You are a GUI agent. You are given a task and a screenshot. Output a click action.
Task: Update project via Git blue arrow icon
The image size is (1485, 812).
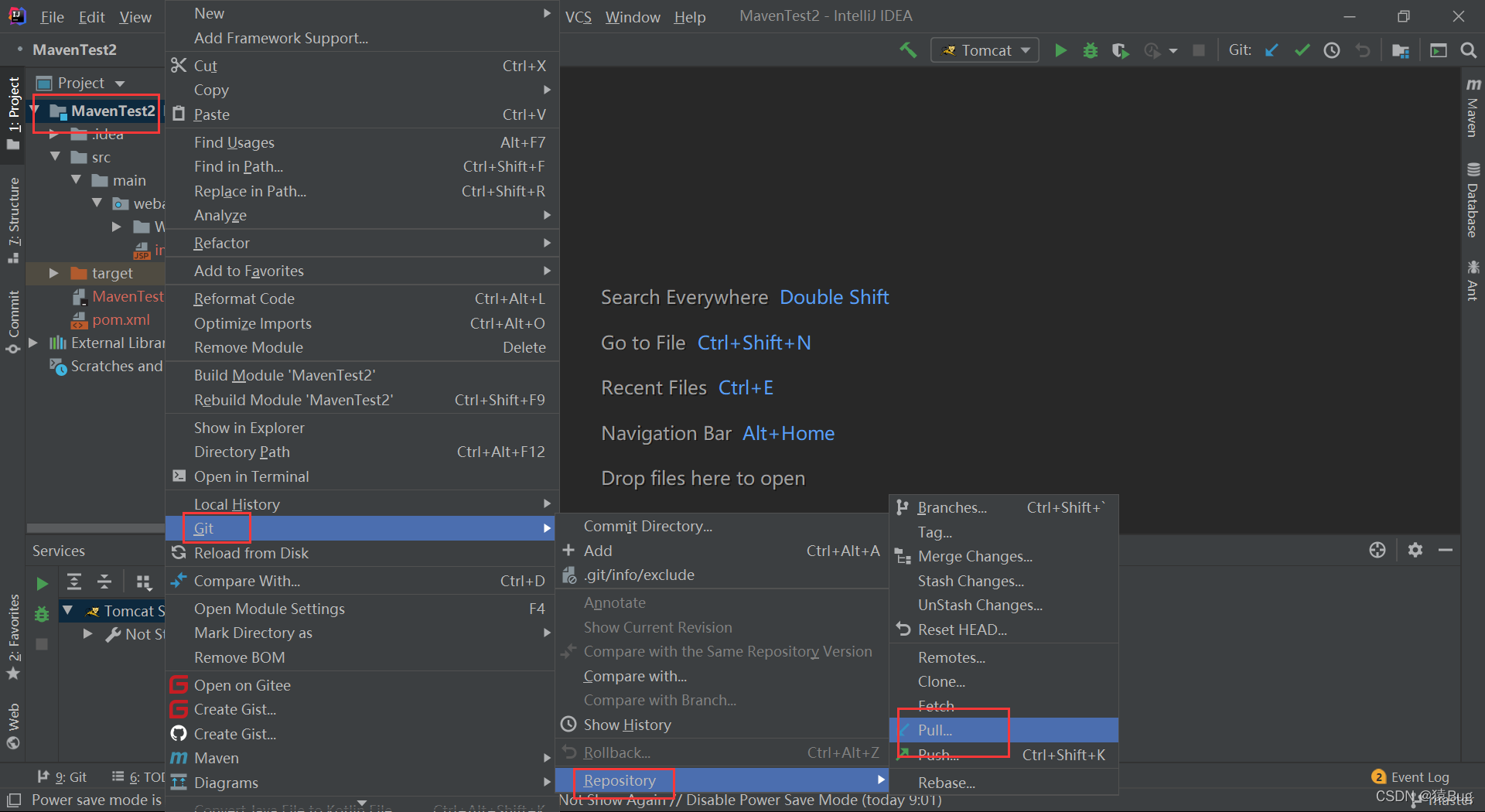(1272, 50)
